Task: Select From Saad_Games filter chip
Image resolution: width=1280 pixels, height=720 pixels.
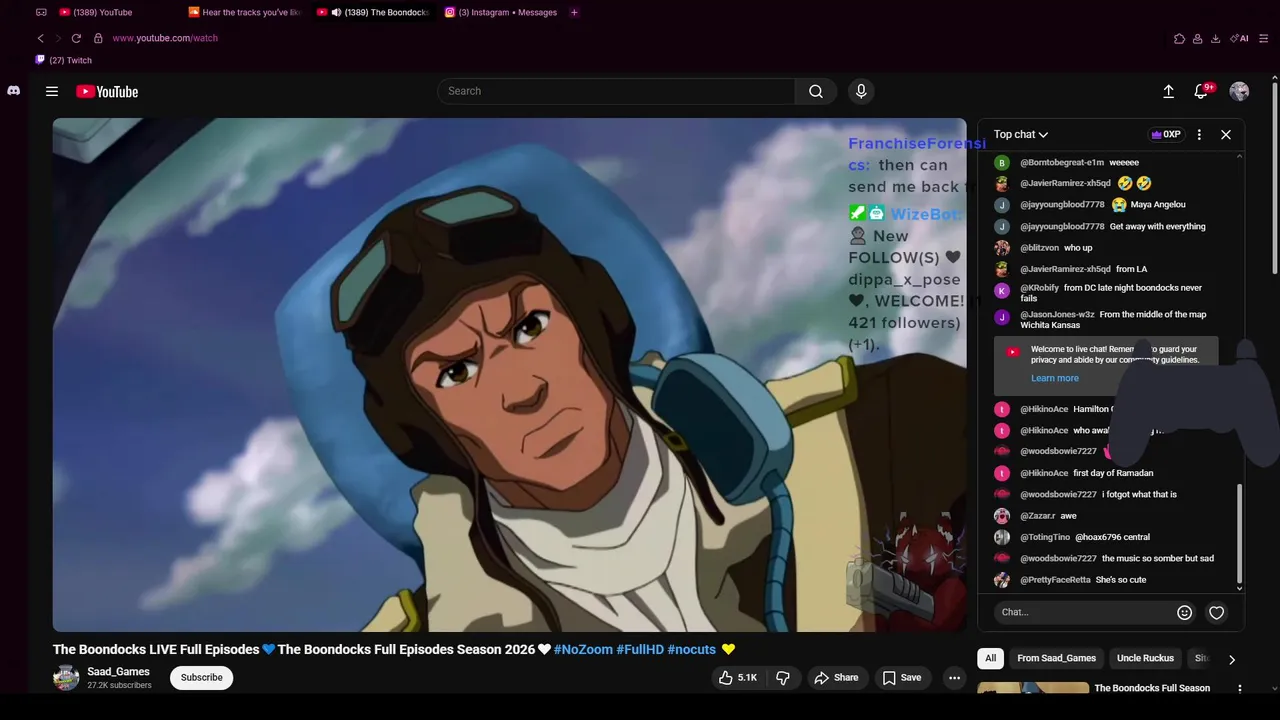Action: (x=1056, y=658)
